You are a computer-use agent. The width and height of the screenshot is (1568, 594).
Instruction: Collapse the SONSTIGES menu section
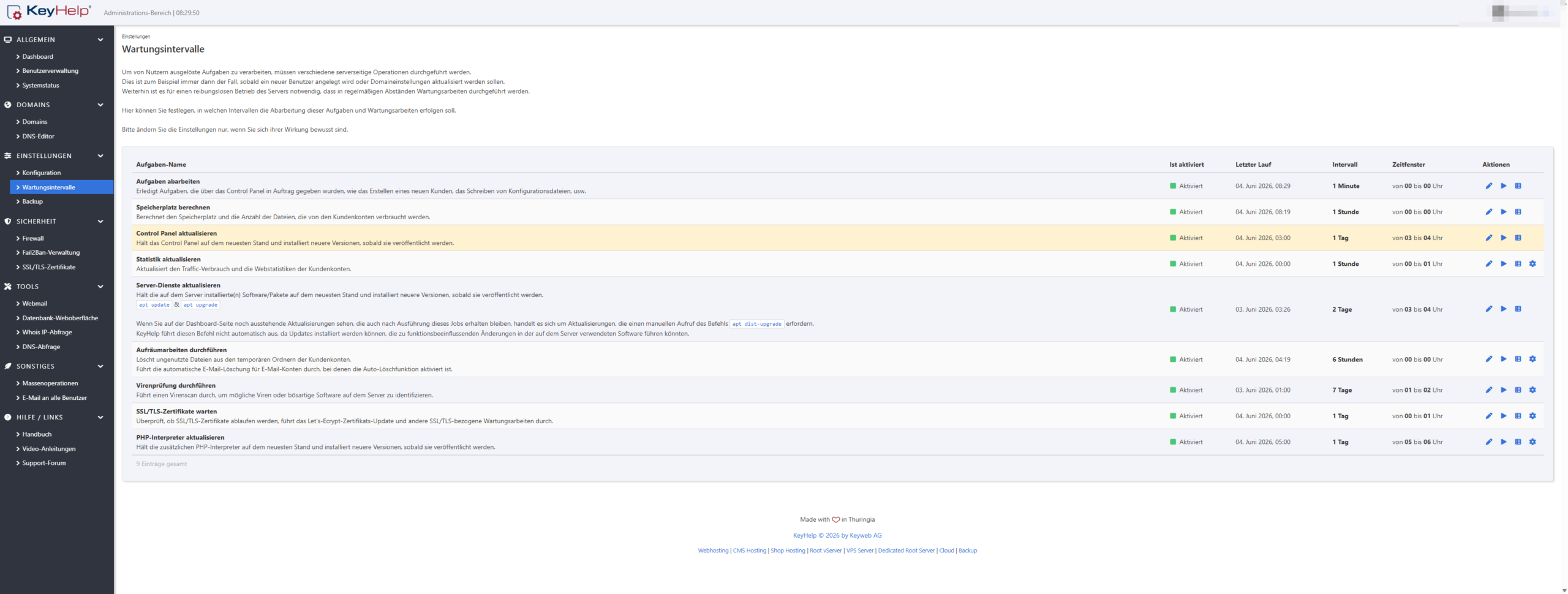pos(100,366)
